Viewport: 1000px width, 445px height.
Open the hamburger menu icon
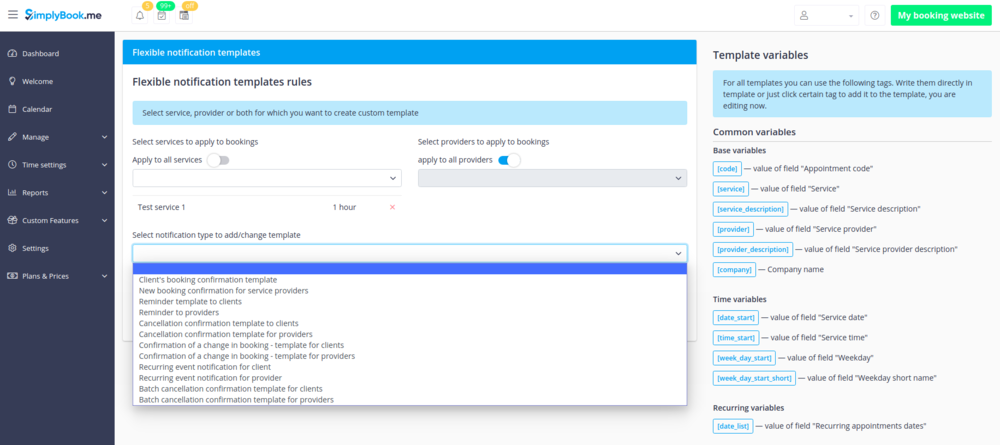click(x=12, y=15)
